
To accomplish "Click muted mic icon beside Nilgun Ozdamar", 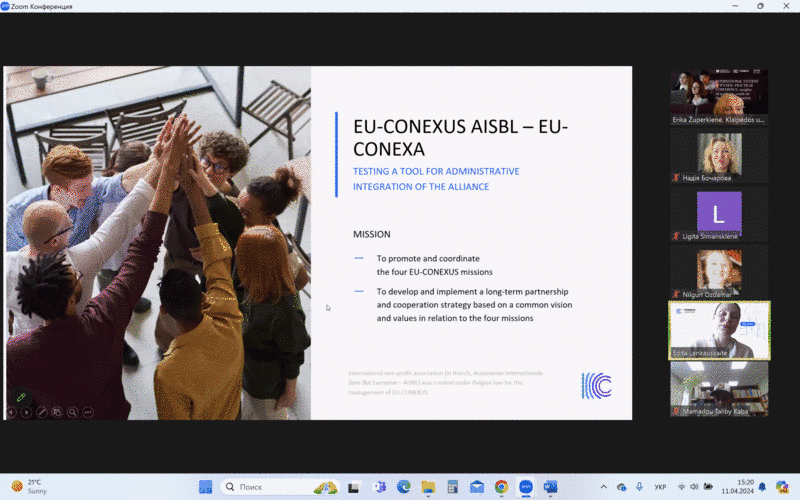I will 676,294.
